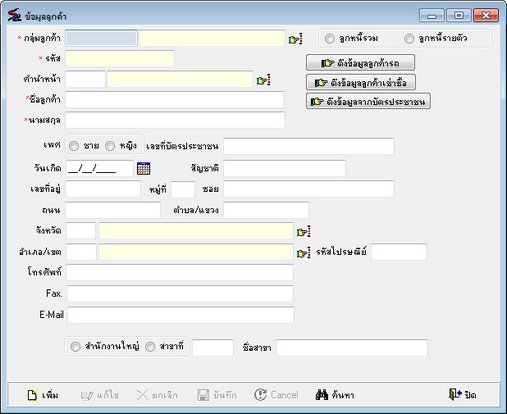Choose ชาย gender radio option
507x414 pixels.
tap(74, 146)
